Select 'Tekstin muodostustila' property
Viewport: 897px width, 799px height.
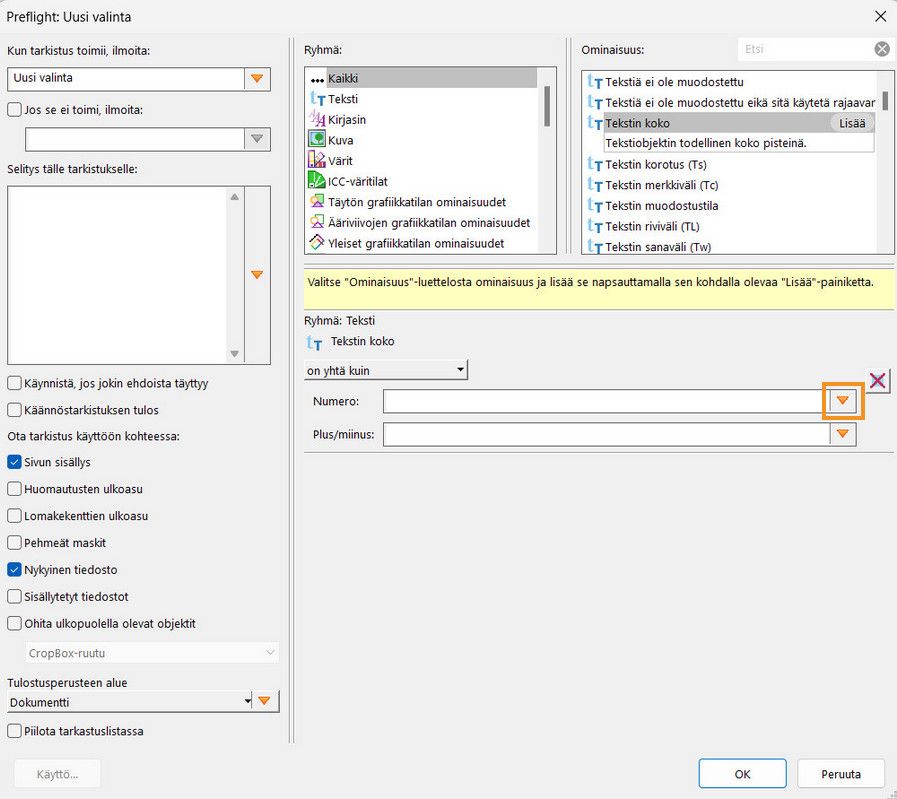click(662, 206)
